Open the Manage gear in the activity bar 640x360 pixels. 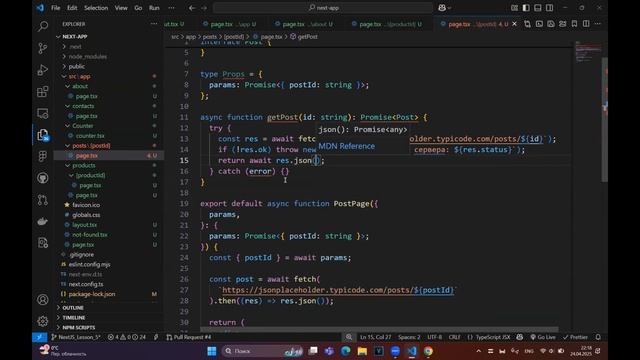point(42,321)
